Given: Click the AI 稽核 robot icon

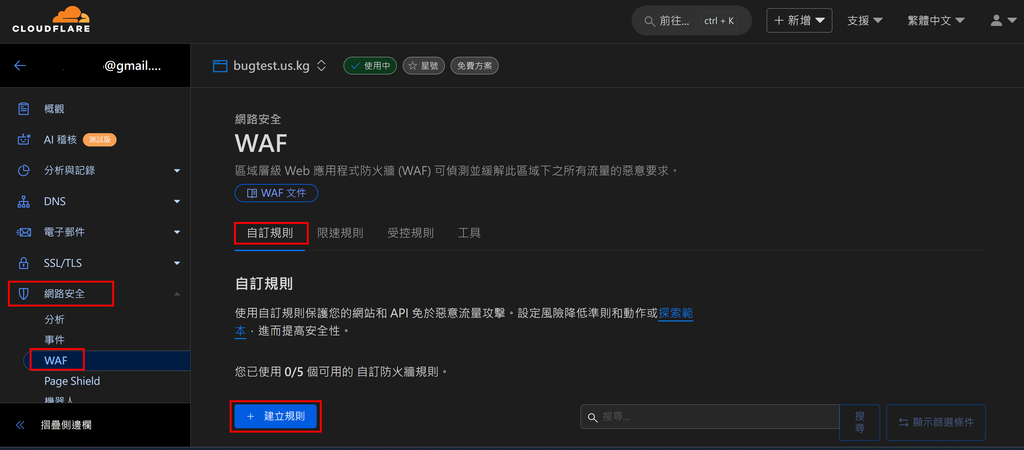Looking at the screenshot, I should pos(24,140).
